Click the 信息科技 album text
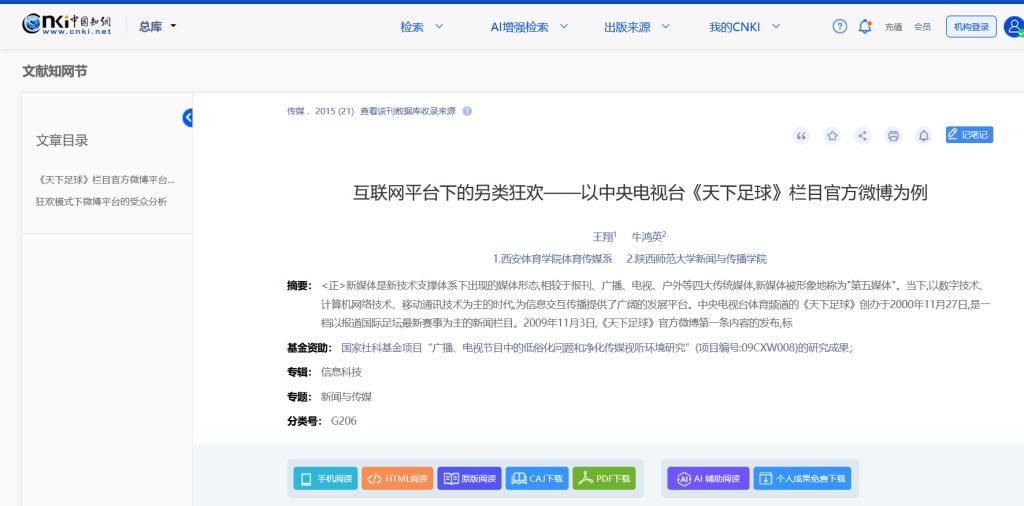 [341, 372]
